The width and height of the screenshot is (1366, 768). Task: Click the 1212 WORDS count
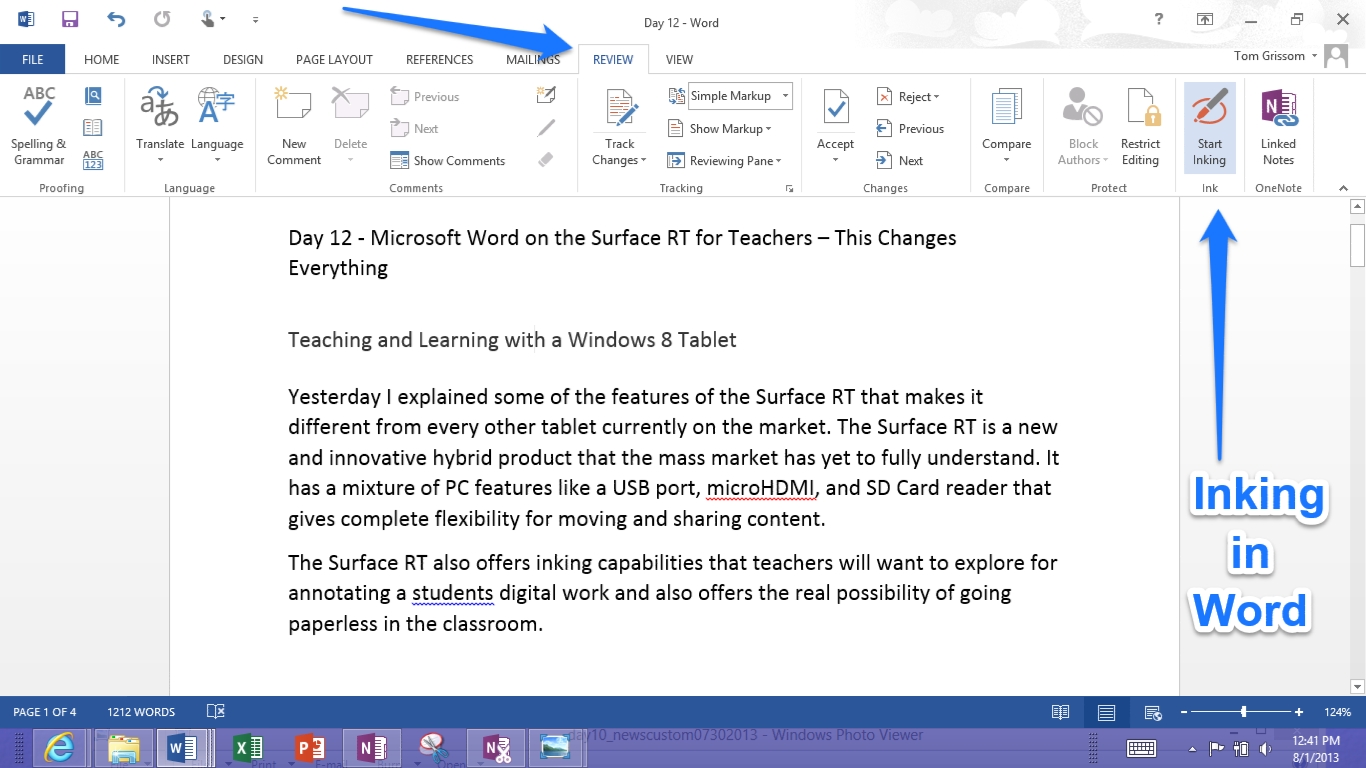141,712
